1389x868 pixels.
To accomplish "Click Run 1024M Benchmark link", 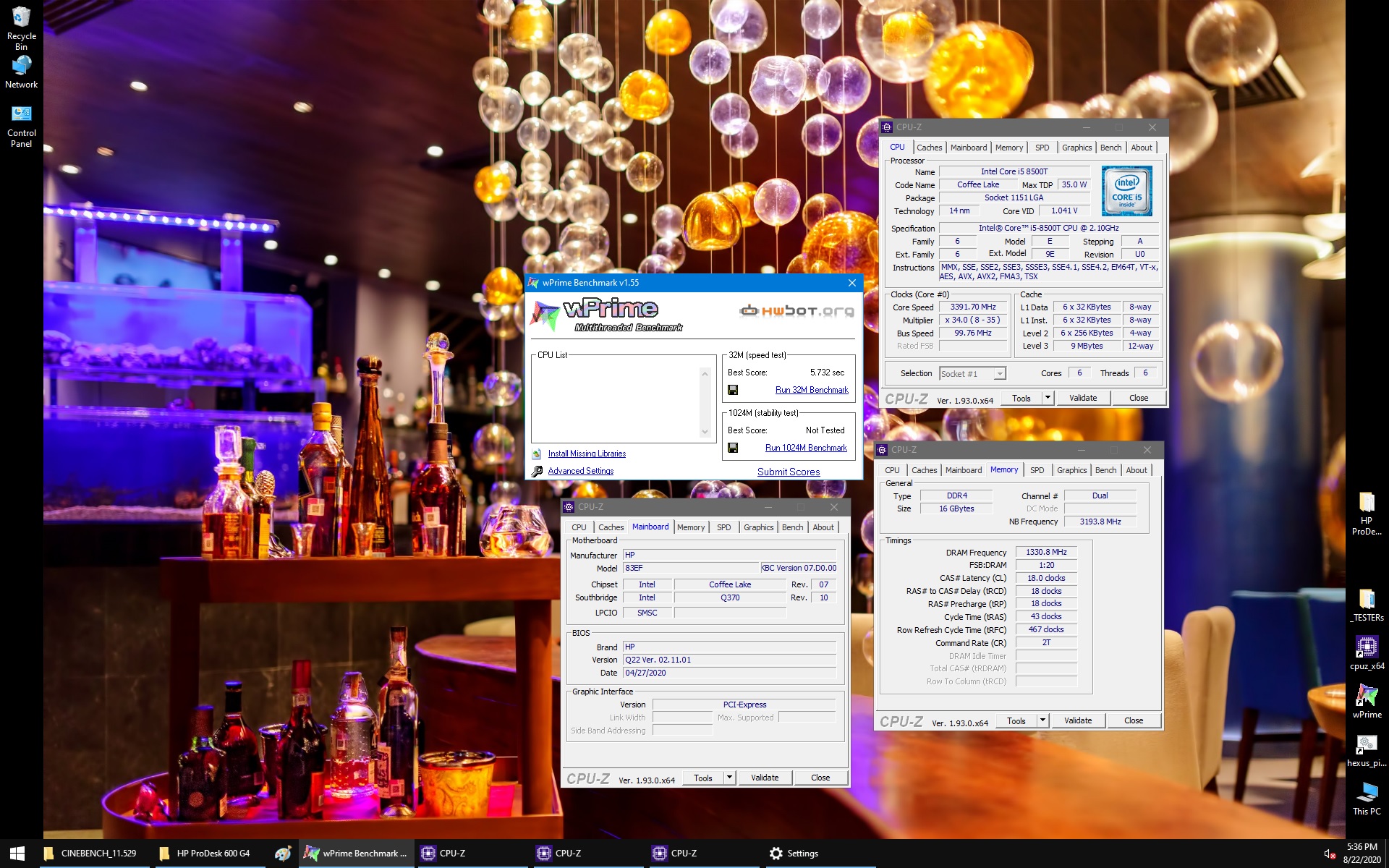I will click(806, 448).
